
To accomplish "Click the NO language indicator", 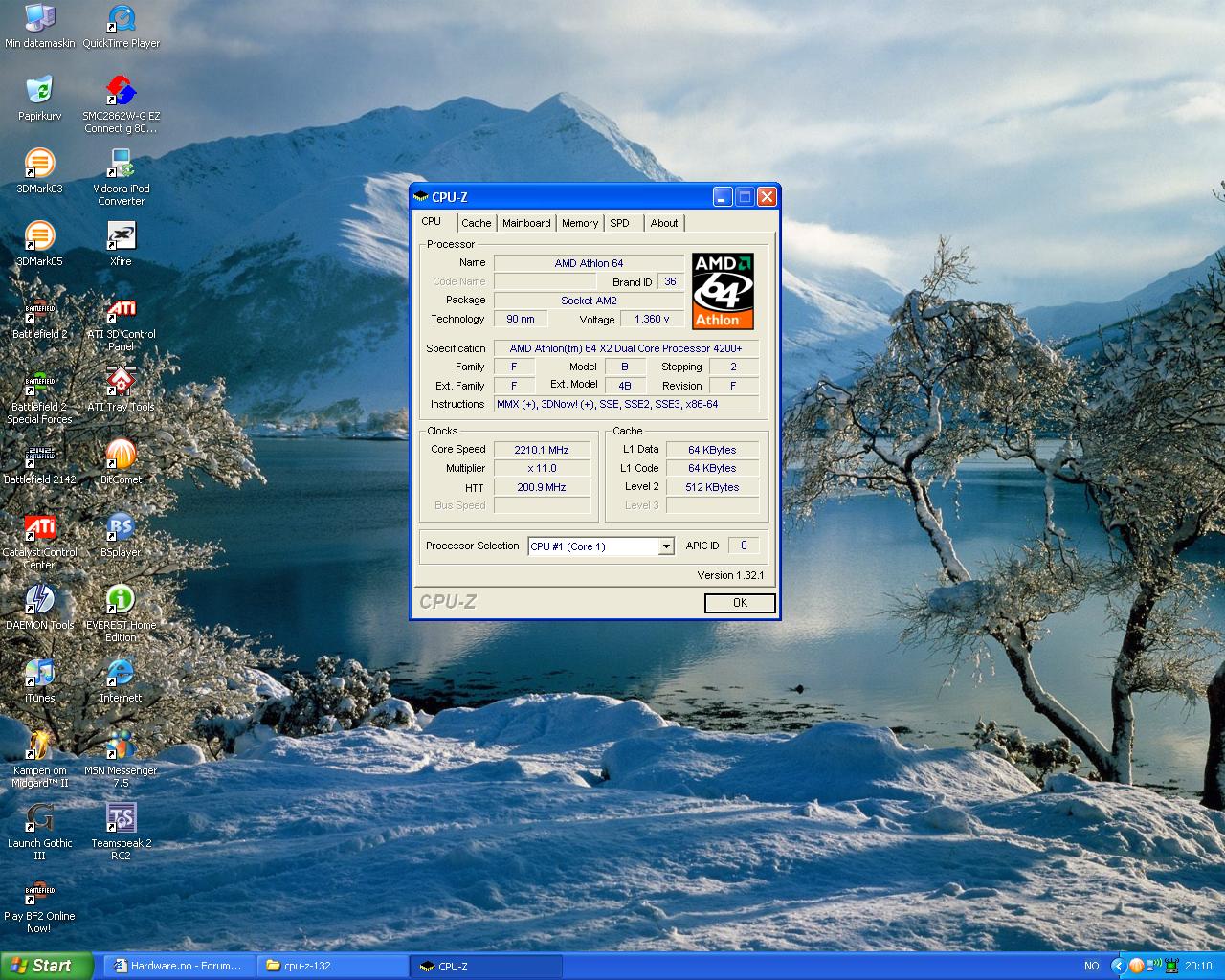I will tap(1092, 966).
